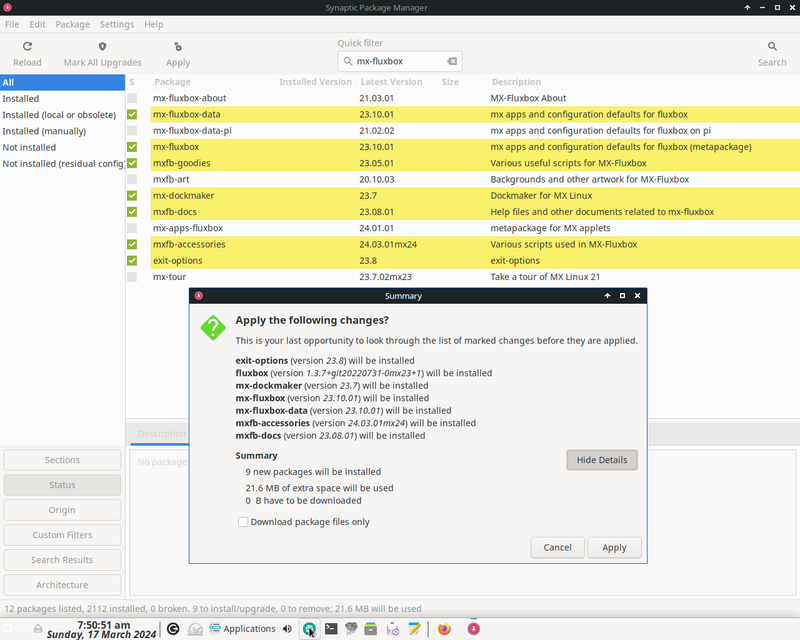Click the volume speaker icon in taskbar
Image resolution: width=800 pixels, height=640 pixels.
(x=287, y=629)
